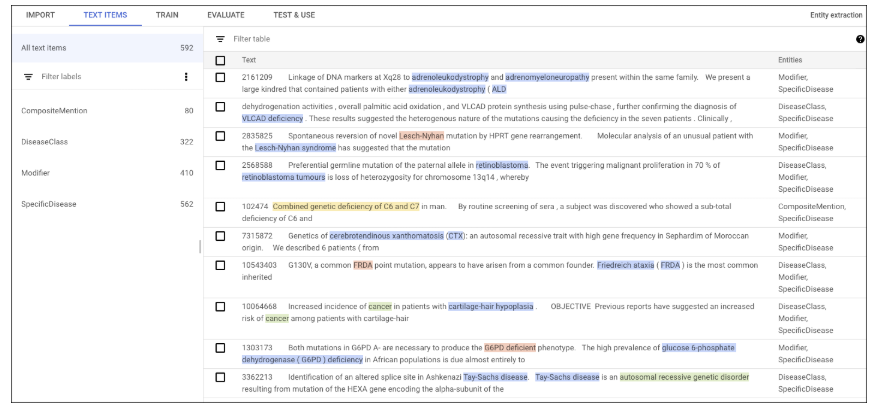Select the TEXT ITEMS tab
Screen dimensions: 874x410
105,15
